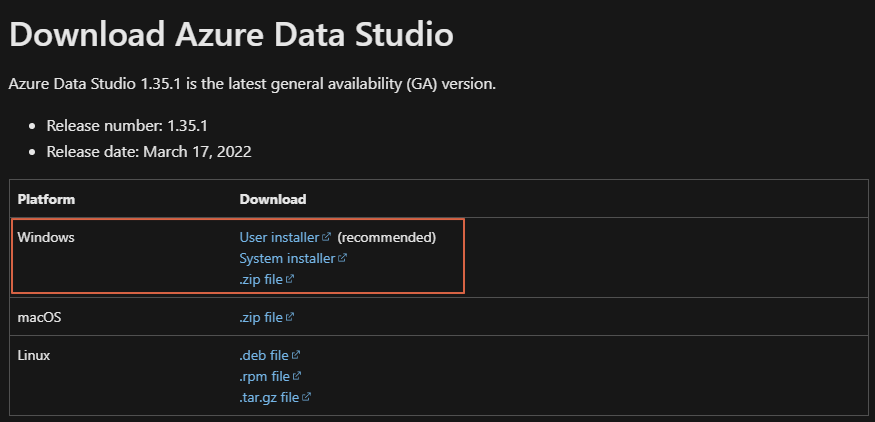Click the latest GA version sentence
Screen dimensions: 875x422
tap(252, 85)
